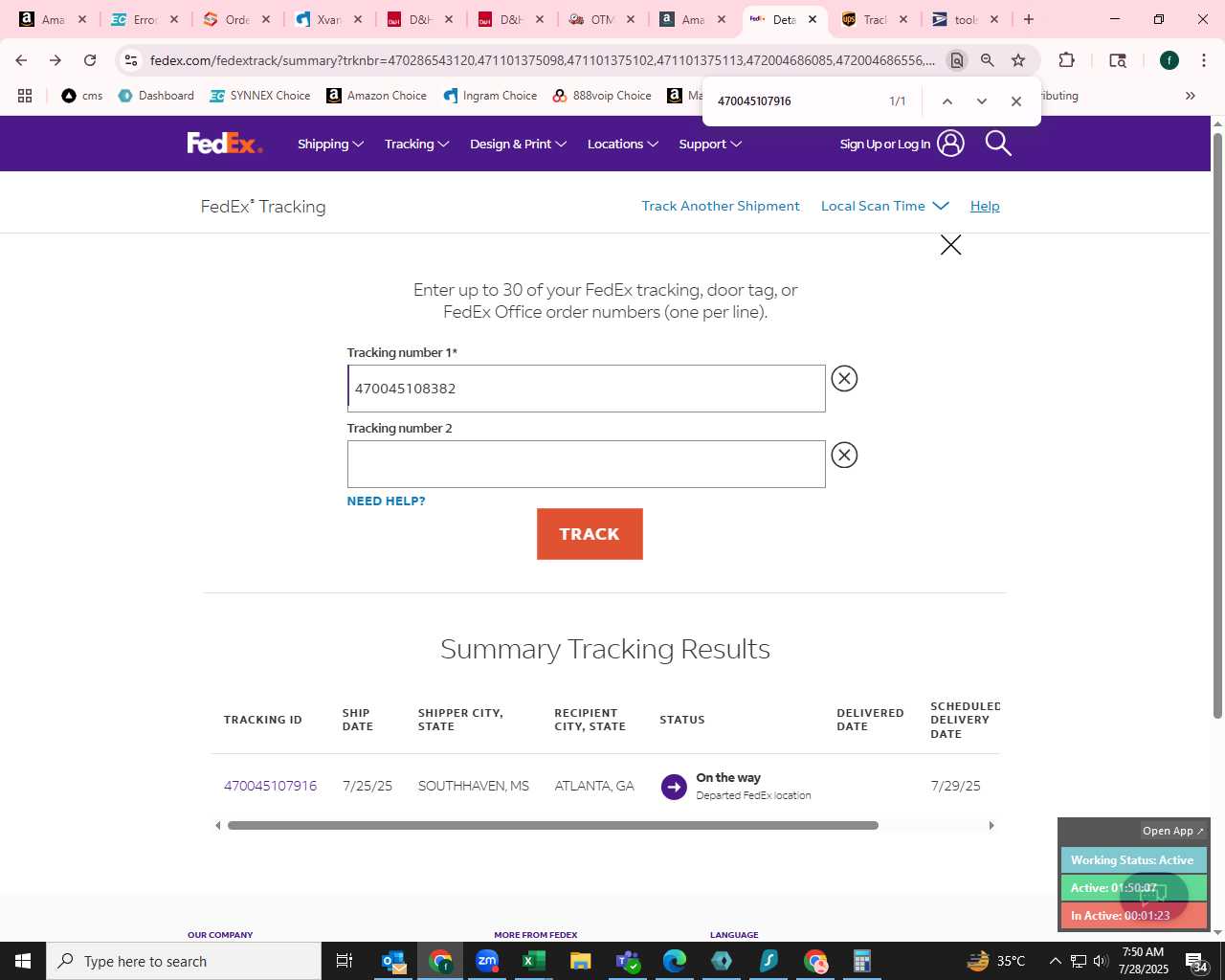The height and width of the screenshot is (980, 1225).
Task: Open the Dashboard bookmark
Action: (156, 96)
